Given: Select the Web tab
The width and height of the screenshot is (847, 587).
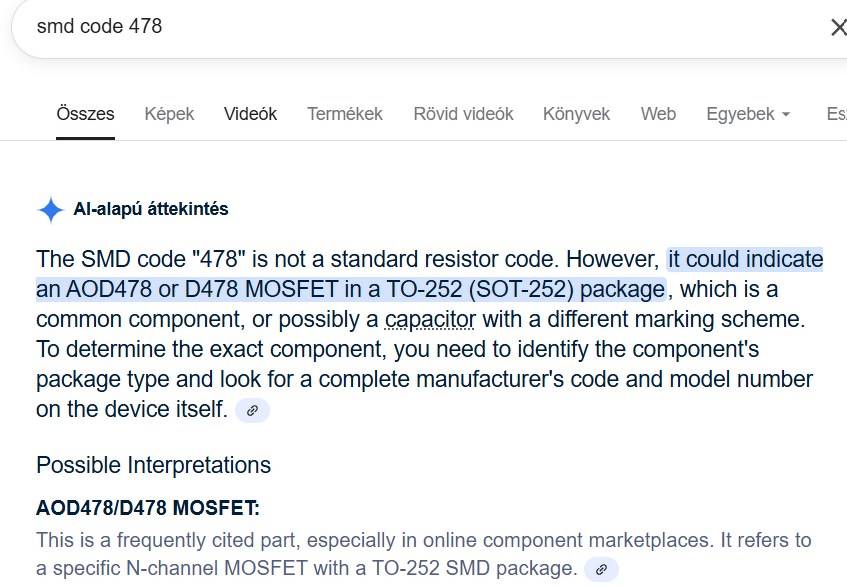Looking at the screenshot, I should [x=658, y=114].
